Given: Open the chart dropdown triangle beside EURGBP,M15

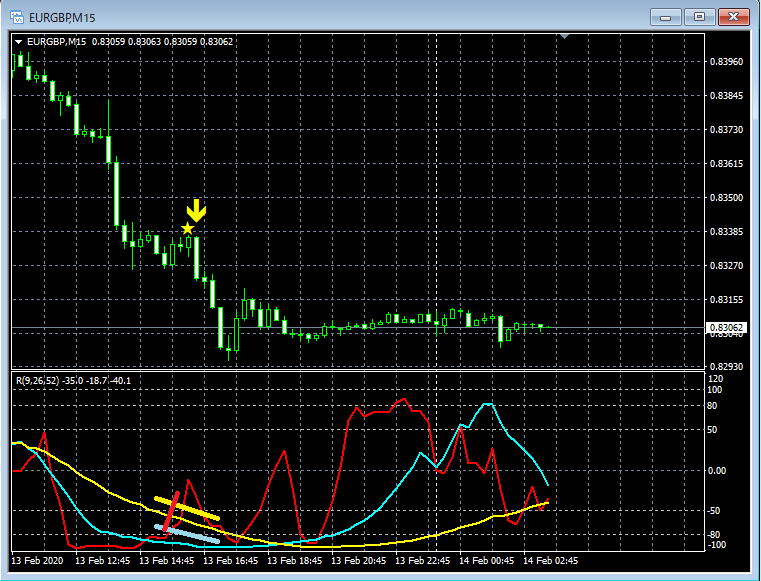Looking at the screenshot, I should click(x=18, y=42).
